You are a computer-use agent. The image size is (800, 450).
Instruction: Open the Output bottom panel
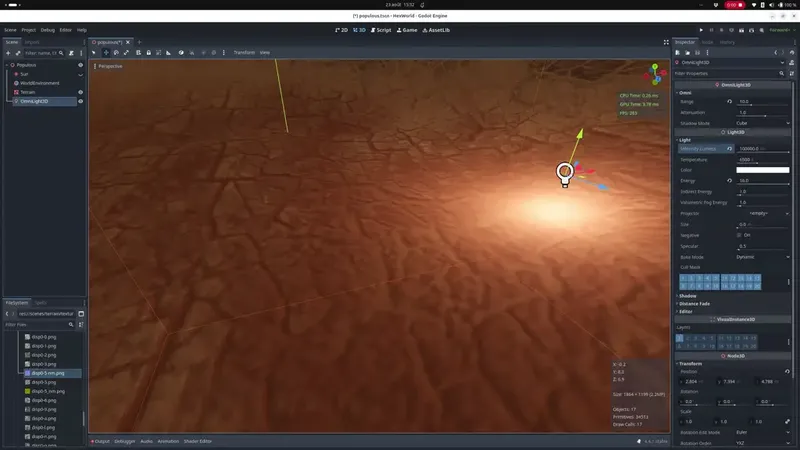101,441
